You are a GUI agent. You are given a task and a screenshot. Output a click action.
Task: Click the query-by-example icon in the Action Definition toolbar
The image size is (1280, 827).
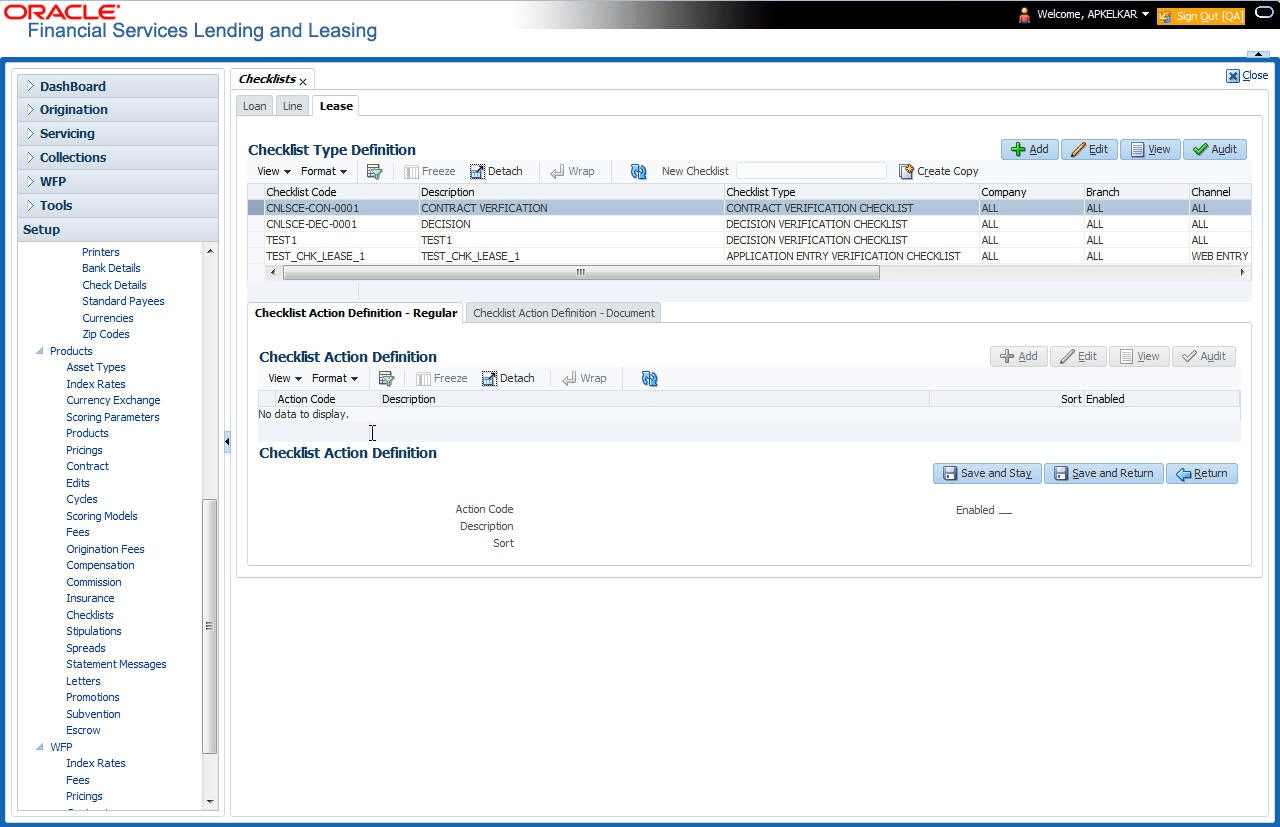coord(386,378)
